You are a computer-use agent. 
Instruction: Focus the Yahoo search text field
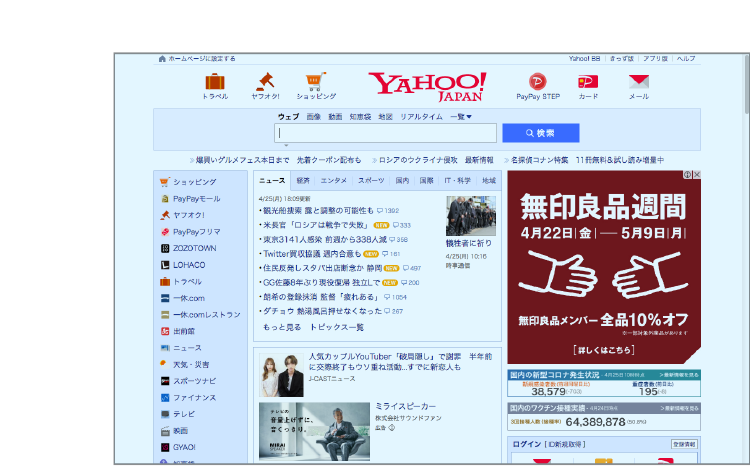click(x=386, y=133)
